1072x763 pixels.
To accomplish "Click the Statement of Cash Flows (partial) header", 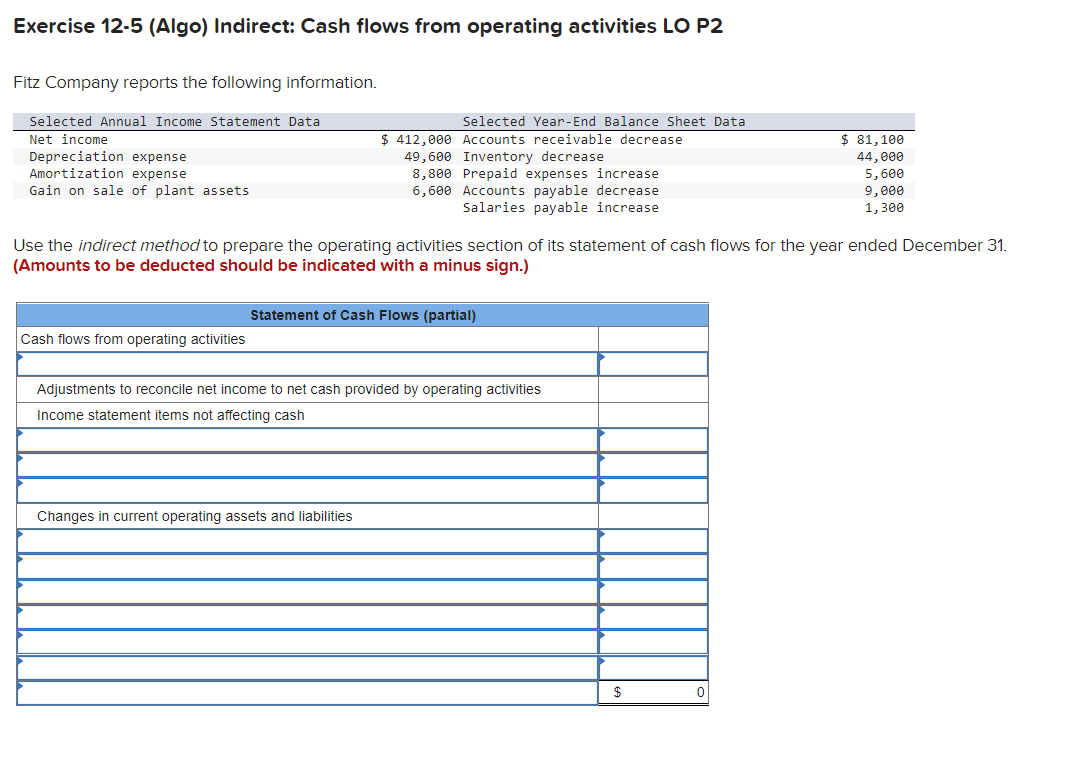I will click(x=362, y=314).
